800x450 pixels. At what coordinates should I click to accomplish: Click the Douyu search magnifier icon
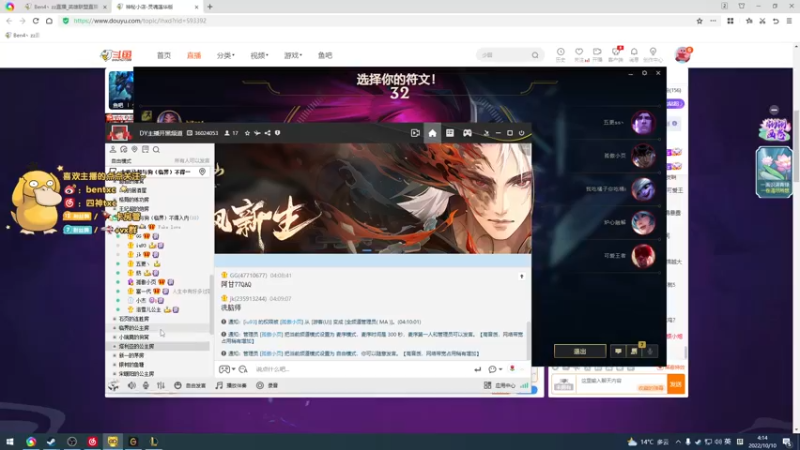tap(535, 55)
